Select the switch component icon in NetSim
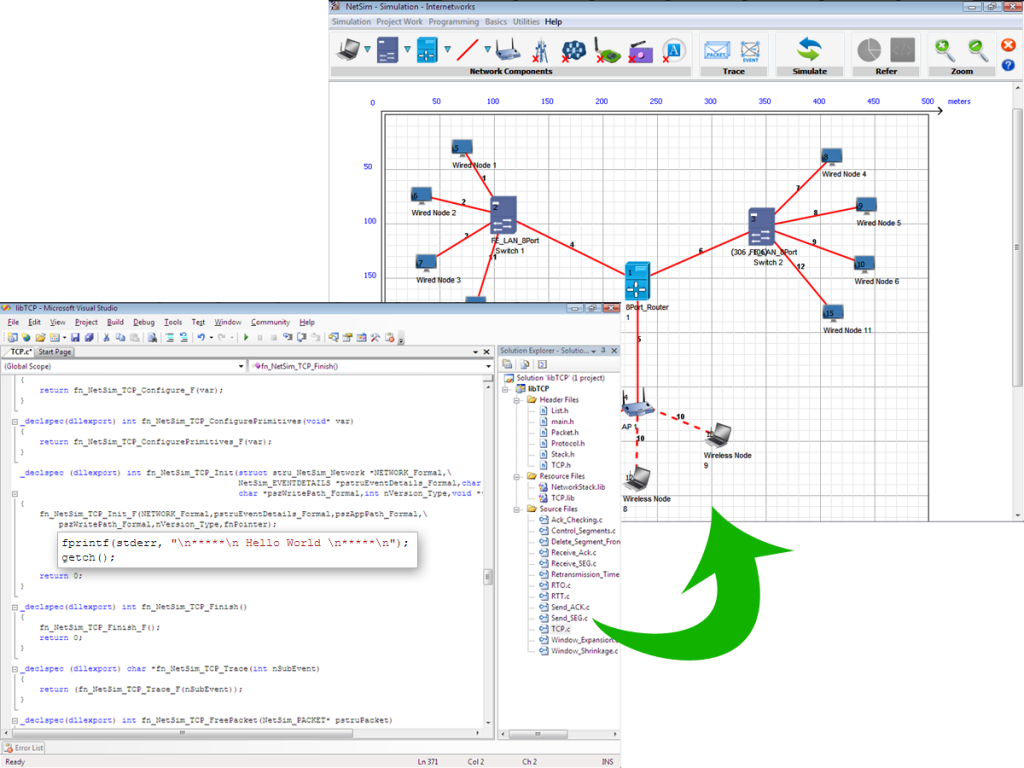Image resolution: width=1024 pixels, height=768 pixels. 387,50
